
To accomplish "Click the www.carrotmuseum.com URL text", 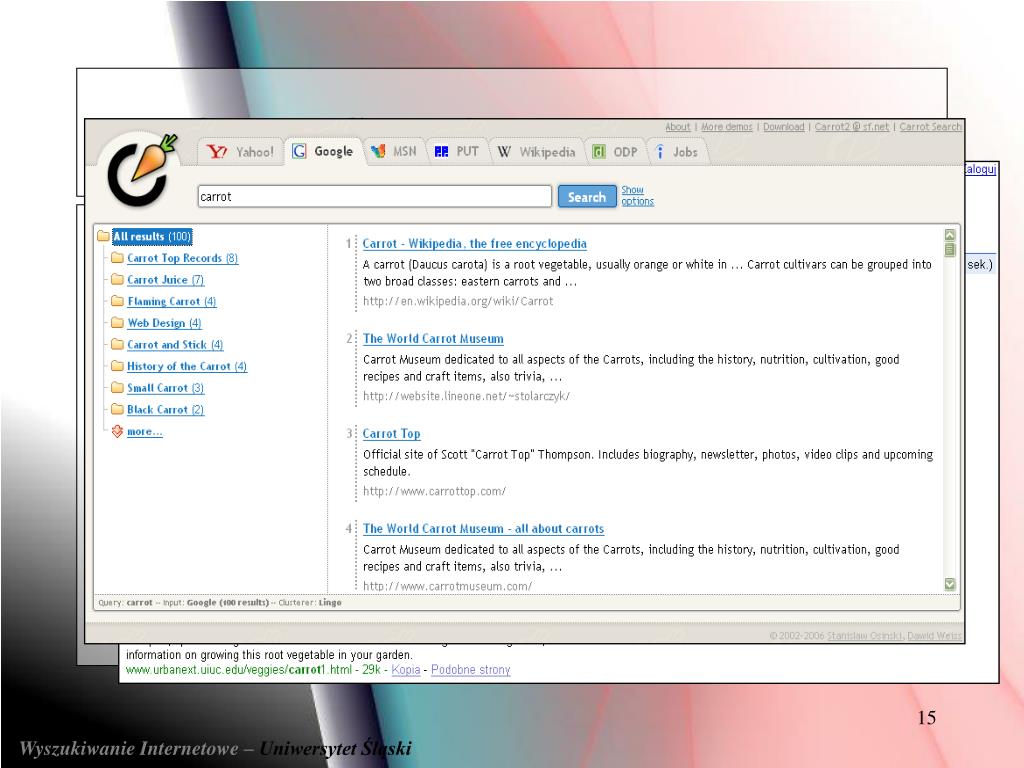I will point(447,586).
